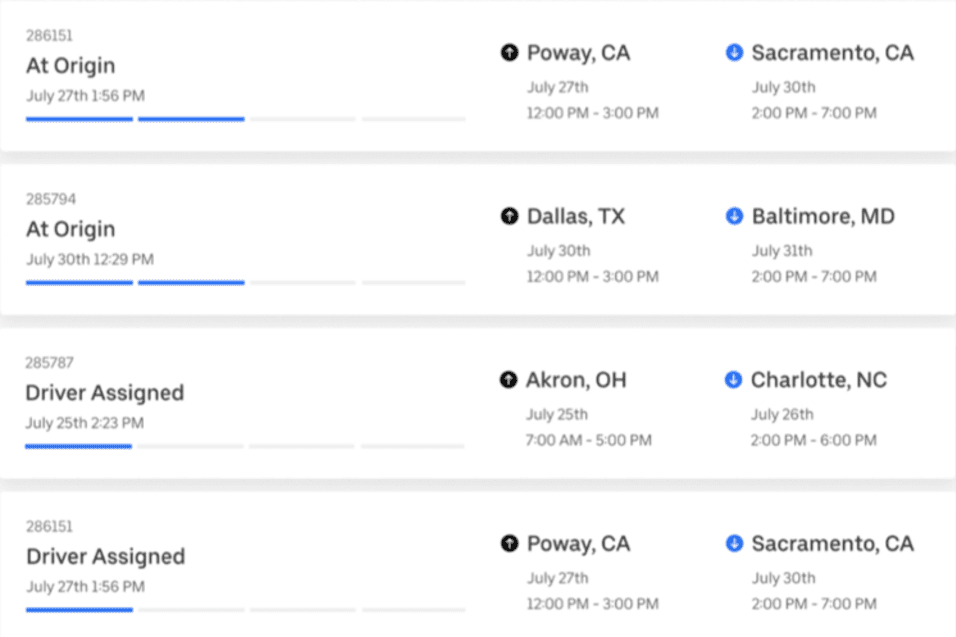The height and width of the screenshot is (637, 956).
Task: Click the progress bar for load 285787
Action: pyautogui.click(x=244, y=447)
